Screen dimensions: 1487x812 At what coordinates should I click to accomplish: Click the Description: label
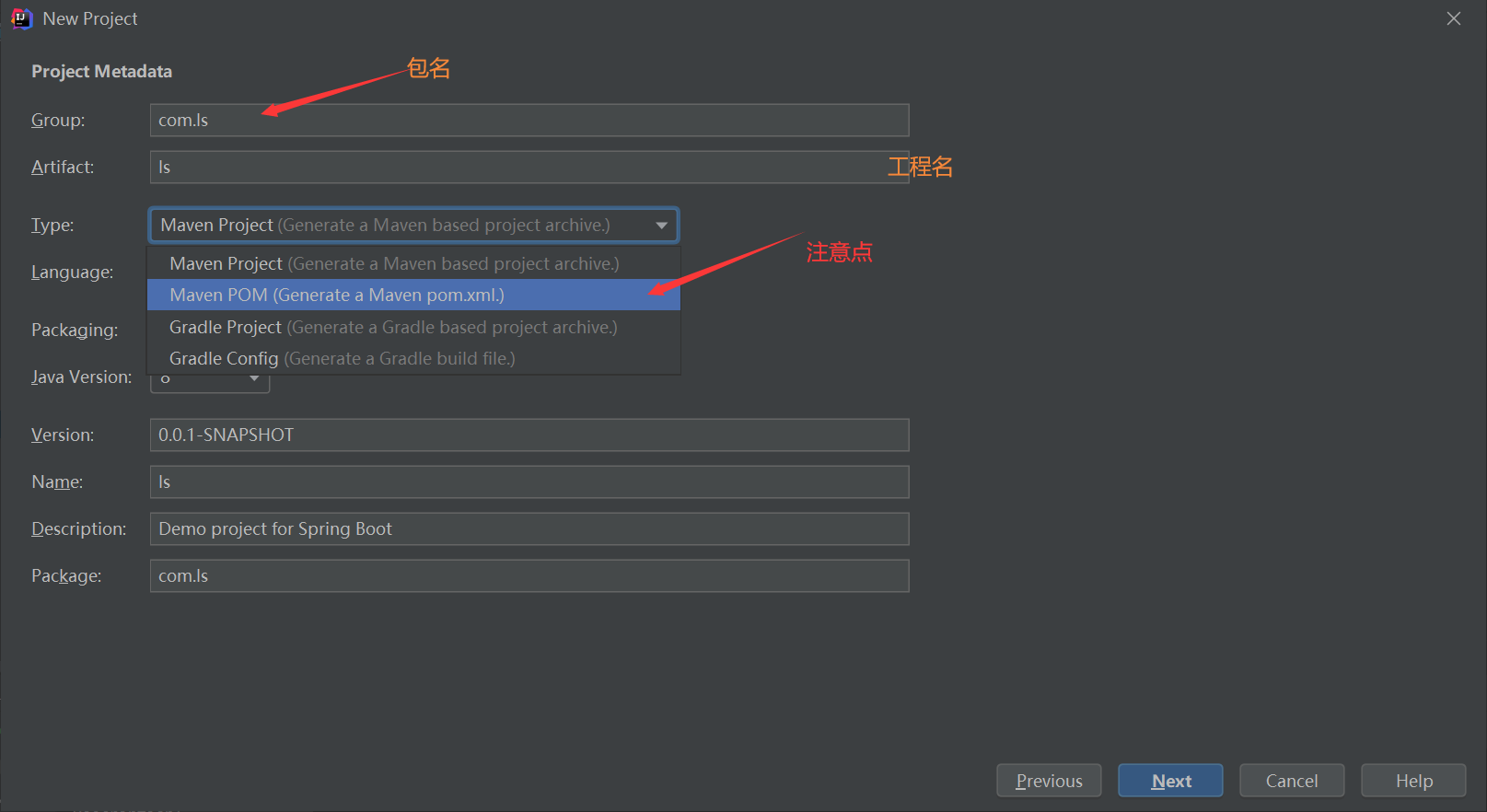(79, 529)
